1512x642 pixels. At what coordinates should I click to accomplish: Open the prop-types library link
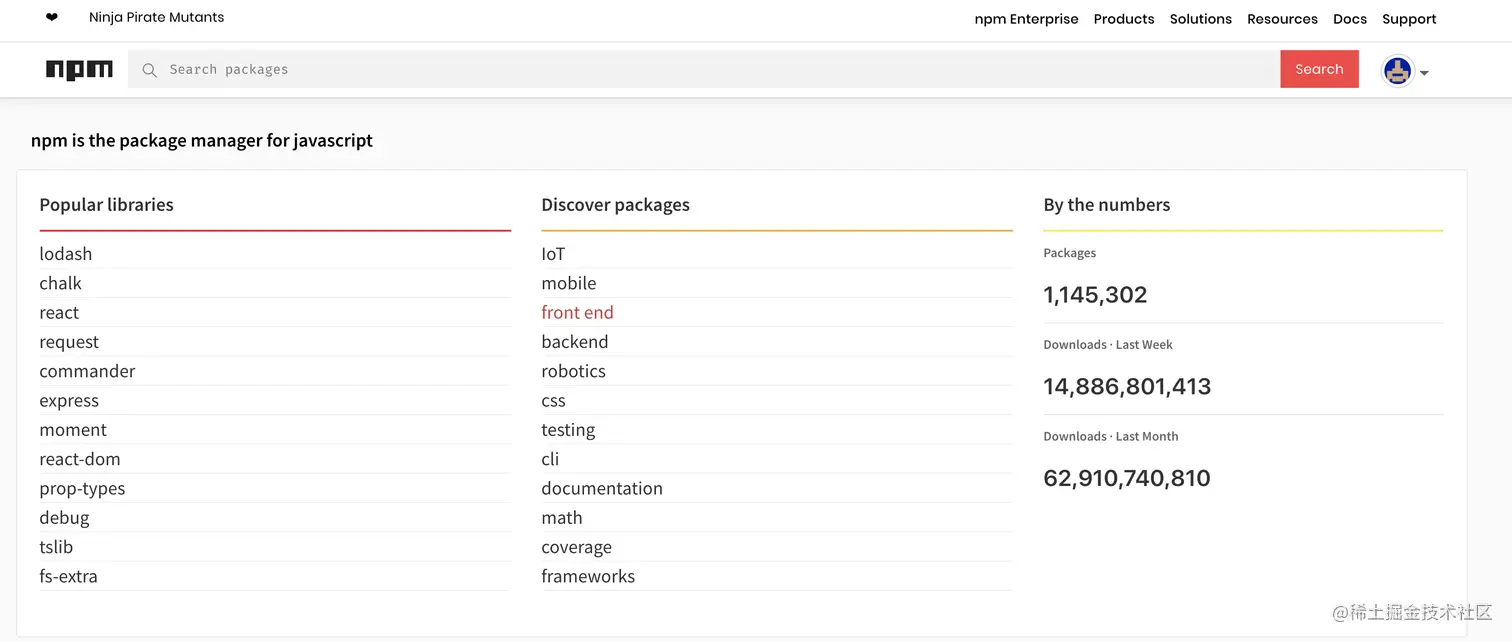(x=82, y=489)
